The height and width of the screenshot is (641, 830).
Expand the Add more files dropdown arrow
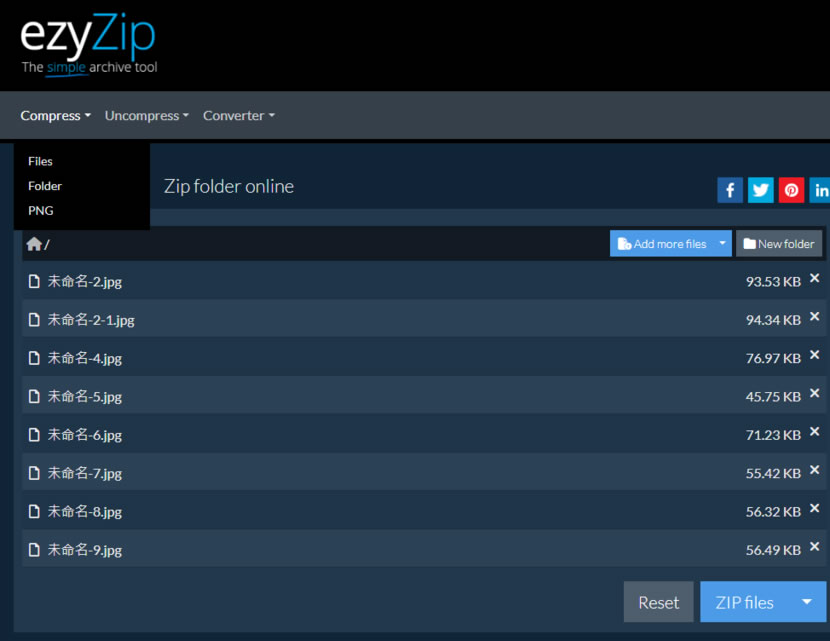[x=722, y=244]
